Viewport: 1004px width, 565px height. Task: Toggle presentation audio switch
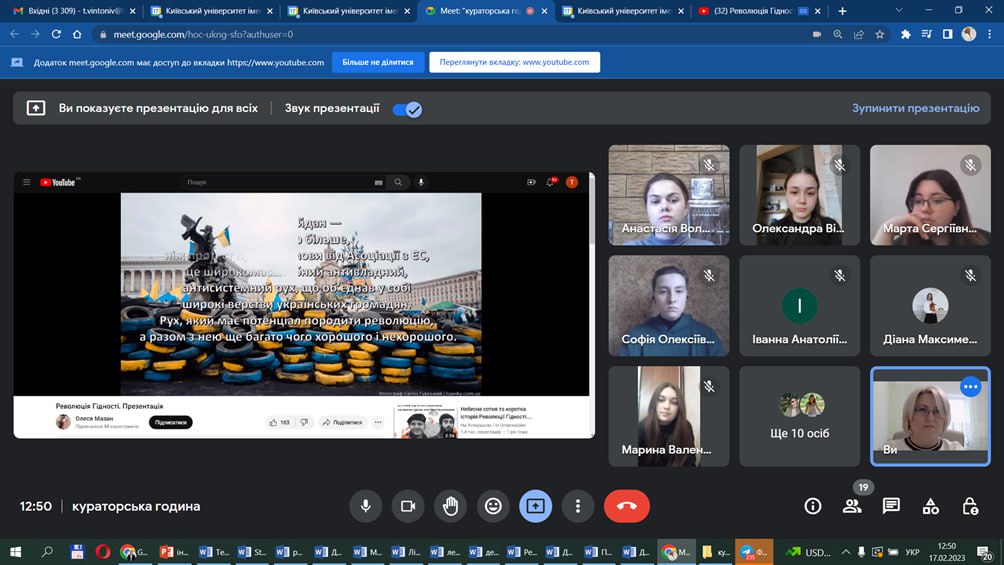[407, 109]
